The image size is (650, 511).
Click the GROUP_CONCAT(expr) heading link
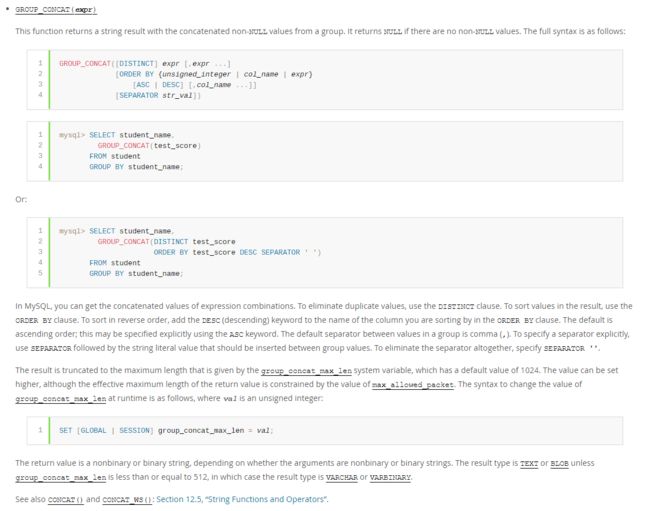pyautogui.click(x=56, y=10)
